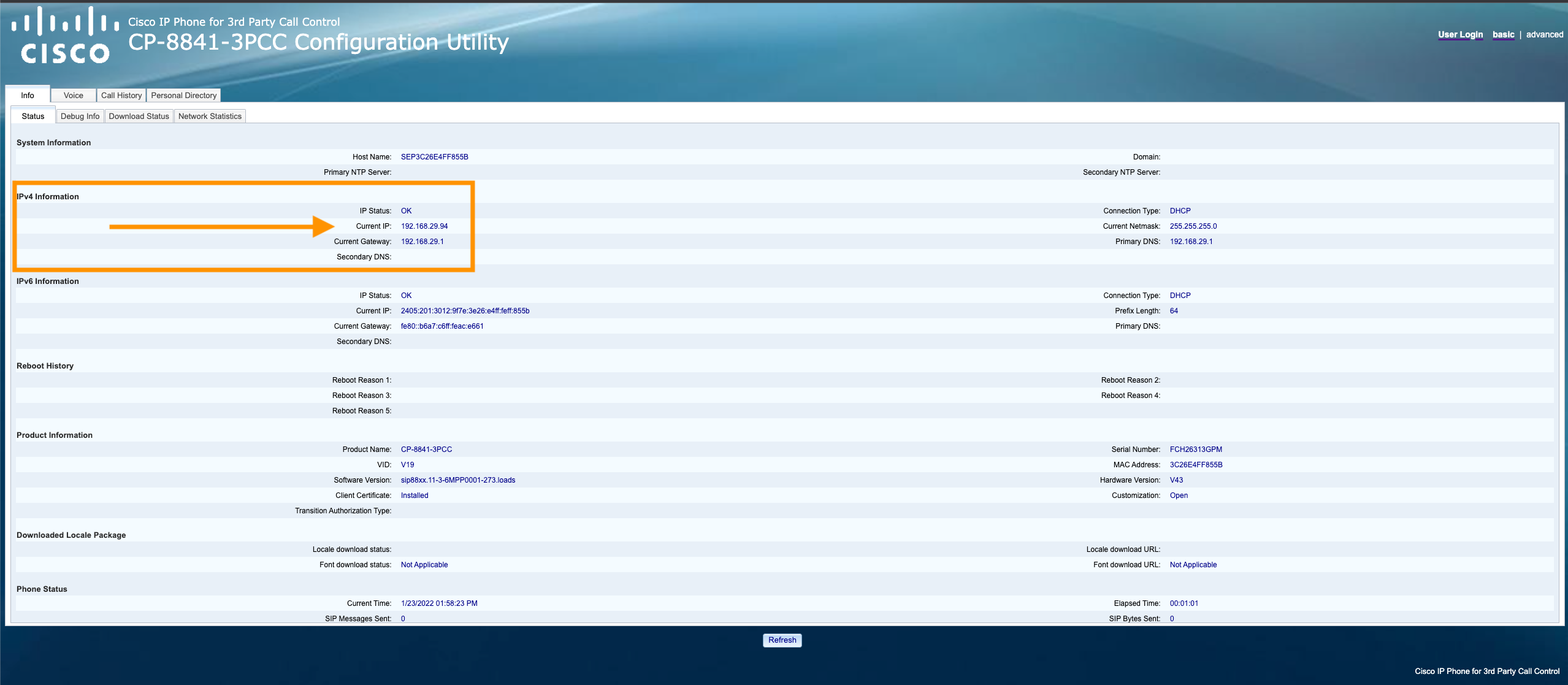Screen dimensions: 1568x685
Task: Click the IPv6 current IP address
Action: pyautogui.click(x=465, y=311)
